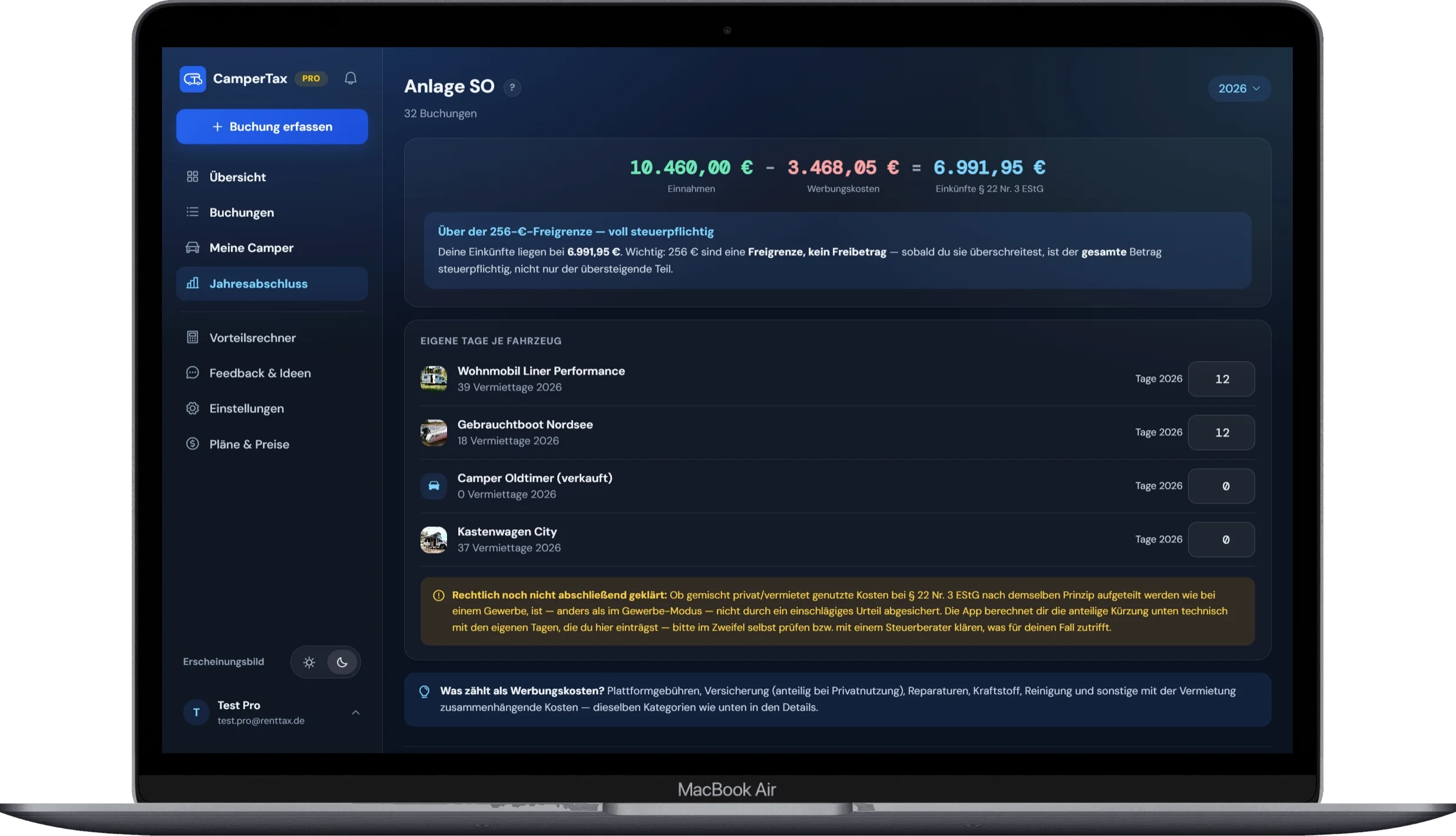Click the T avatar of Test Pro

pos(196,712)
